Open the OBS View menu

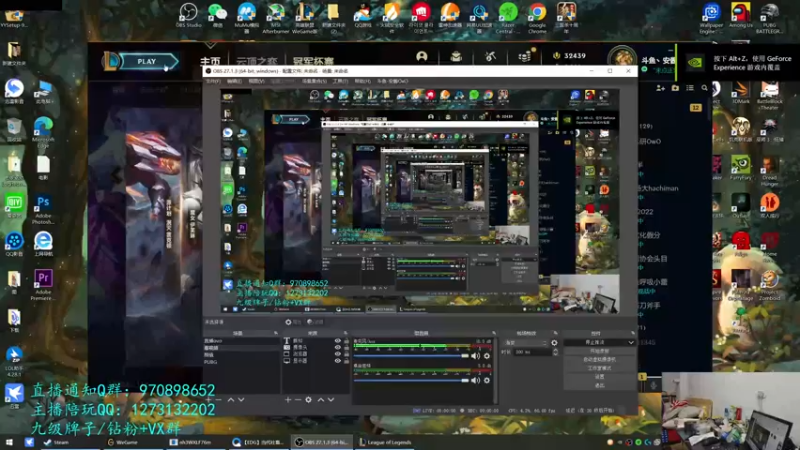click(257, 81)
